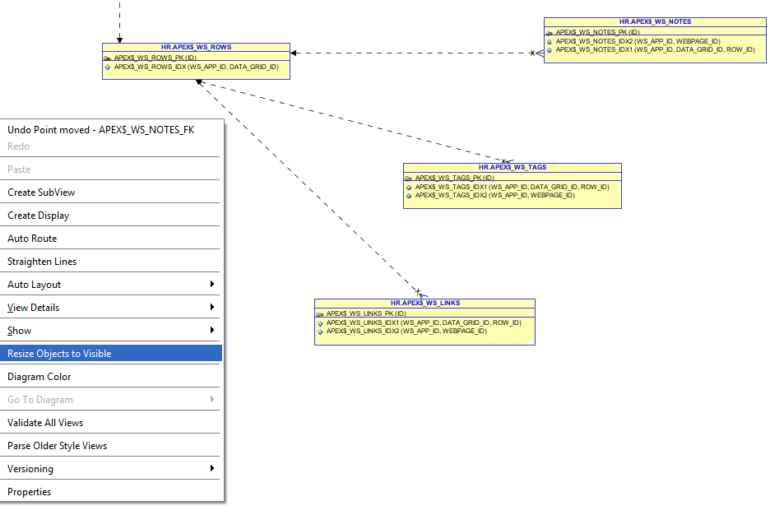Select arrowhead on right edge of WS_ROWS
This screenshot has width=770, height=515.
pos(294,53)
